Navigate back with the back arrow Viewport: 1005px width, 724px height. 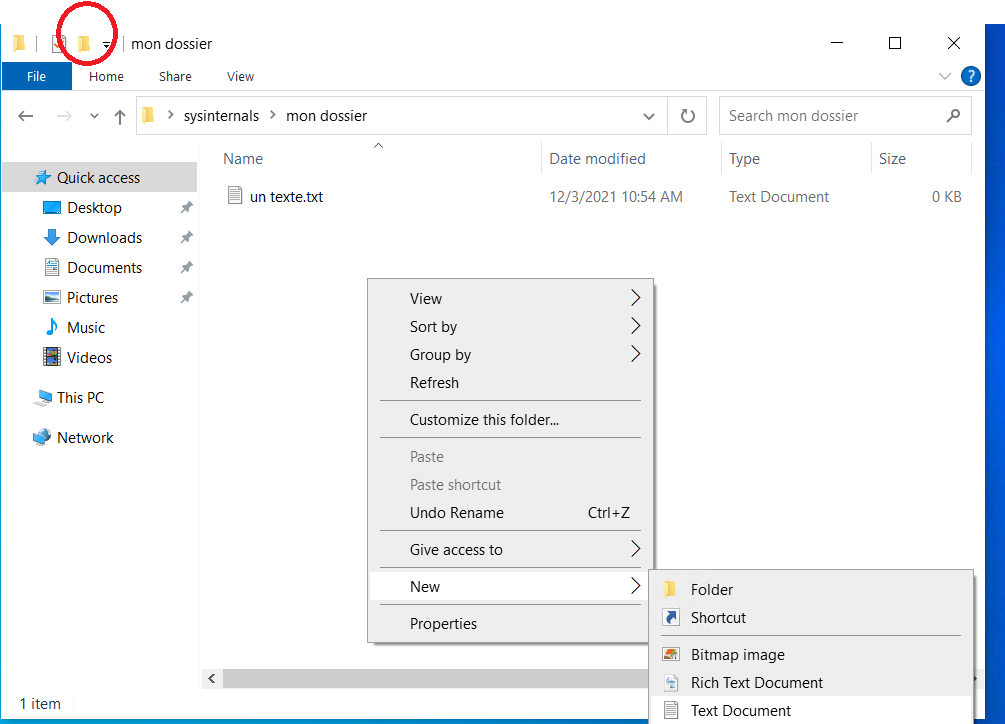[27, 116]
